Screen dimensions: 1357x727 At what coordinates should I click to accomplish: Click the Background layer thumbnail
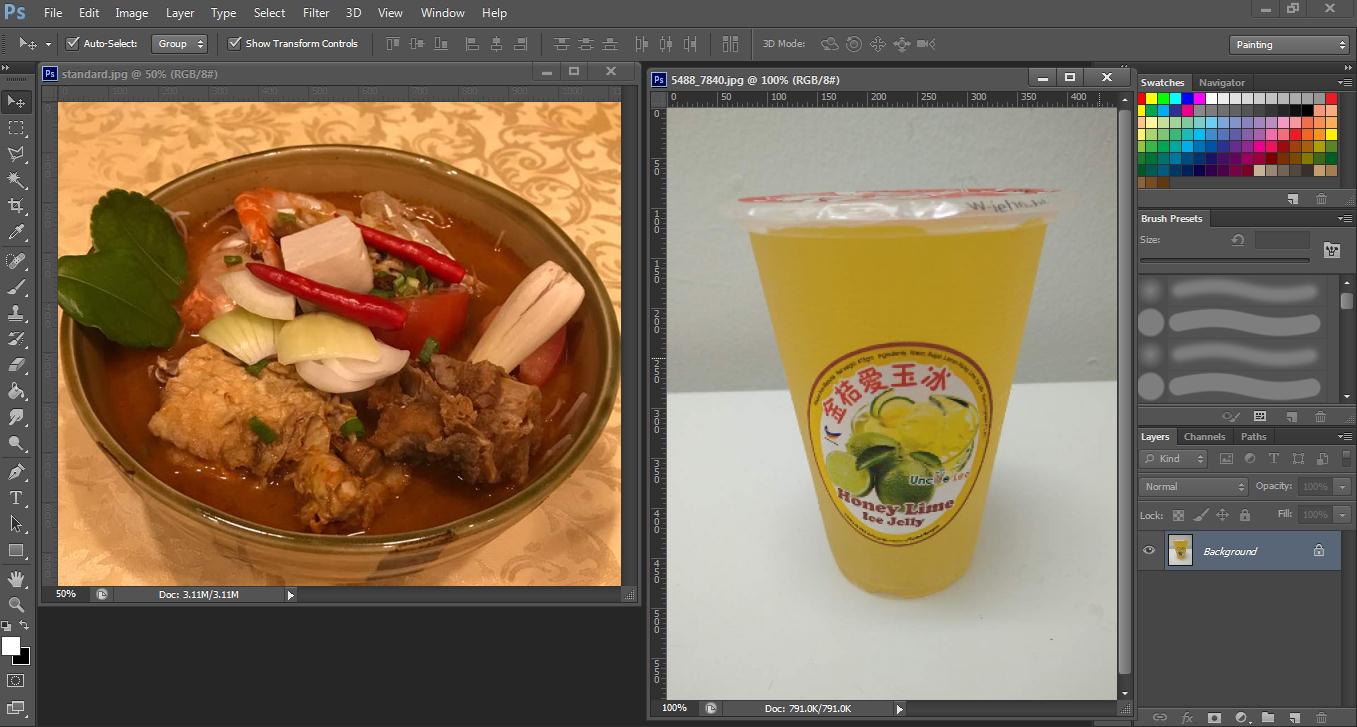(x=1180, y=551)
